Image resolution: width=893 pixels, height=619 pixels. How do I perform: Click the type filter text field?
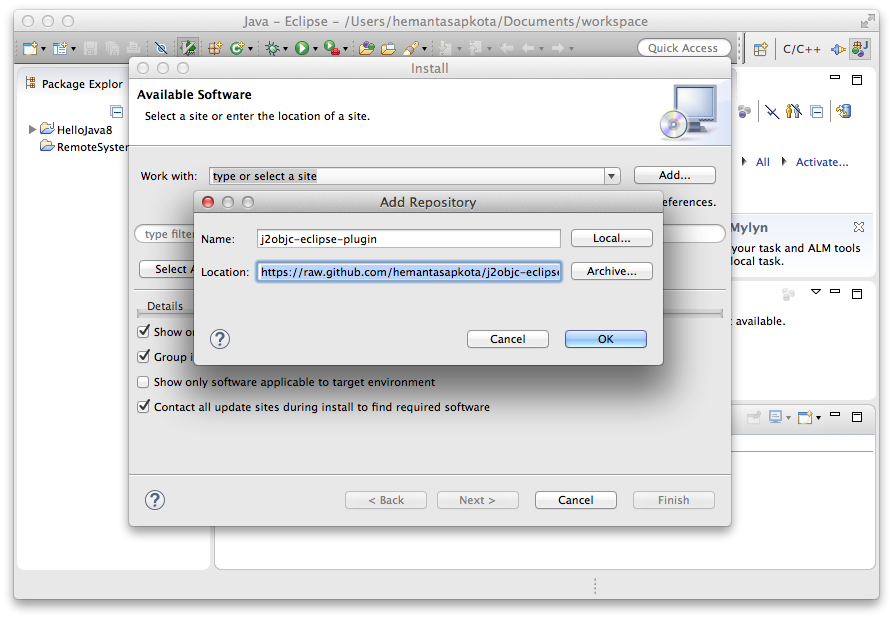click(165, 234)
